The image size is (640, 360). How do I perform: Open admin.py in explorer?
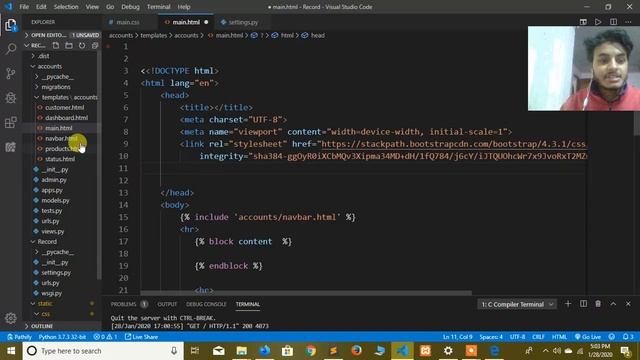pos(53,180)
